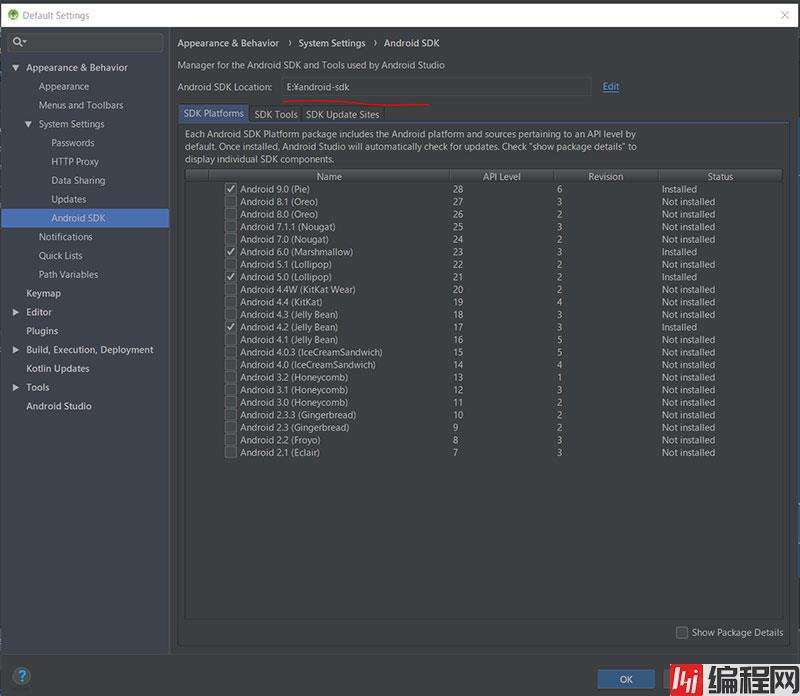Viewport: 800px width, 696px height.
Task: Open Path Variables settings
Action: click(68, 275)
